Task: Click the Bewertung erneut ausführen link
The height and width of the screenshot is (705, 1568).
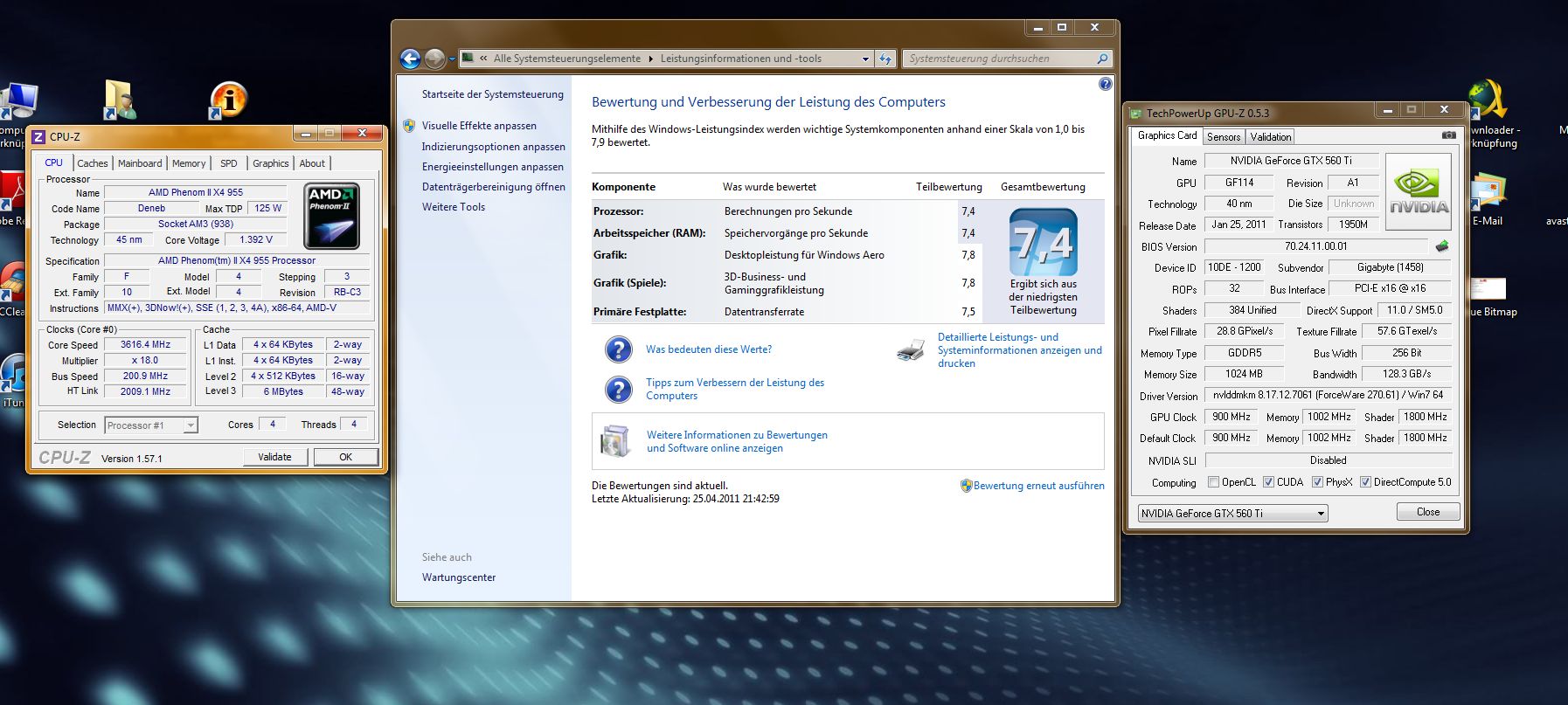Action: coord(1038,486)
